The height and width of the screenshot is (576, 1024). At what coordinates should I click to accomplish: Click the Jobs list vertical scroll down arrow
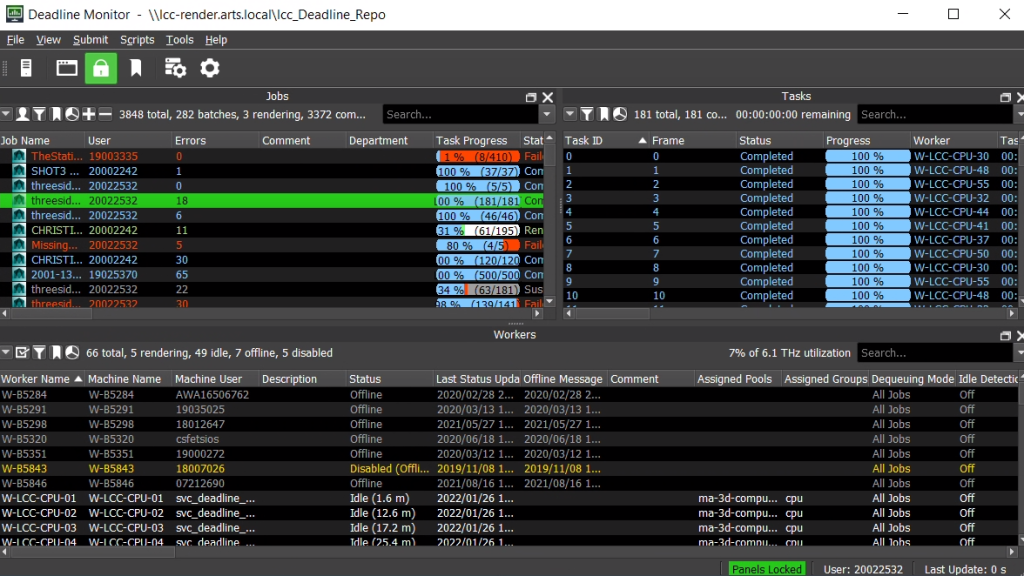549,301
